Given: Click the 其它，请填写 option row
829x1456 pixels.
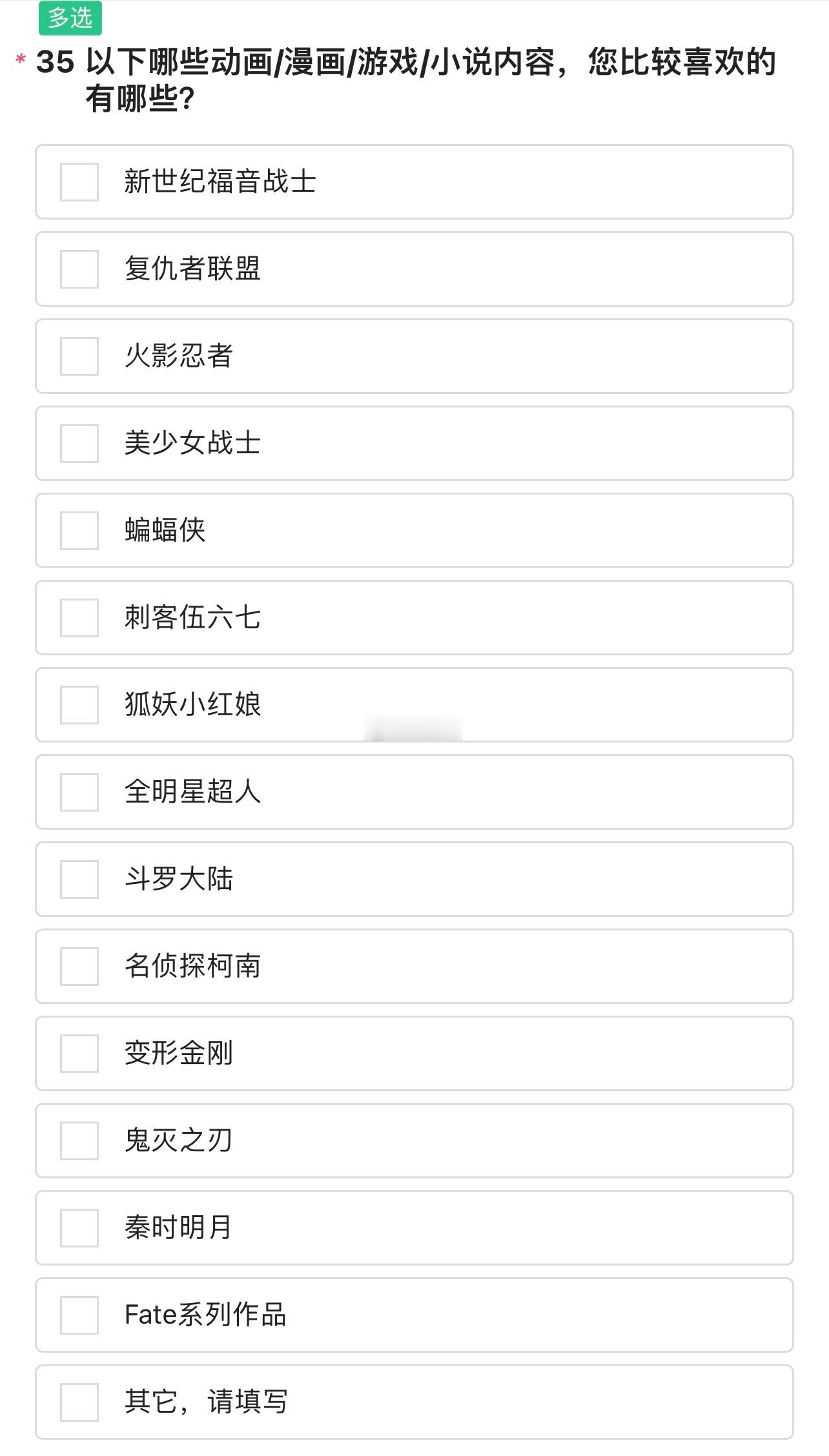Looking at the screenshot, I should click(414, 1402).
